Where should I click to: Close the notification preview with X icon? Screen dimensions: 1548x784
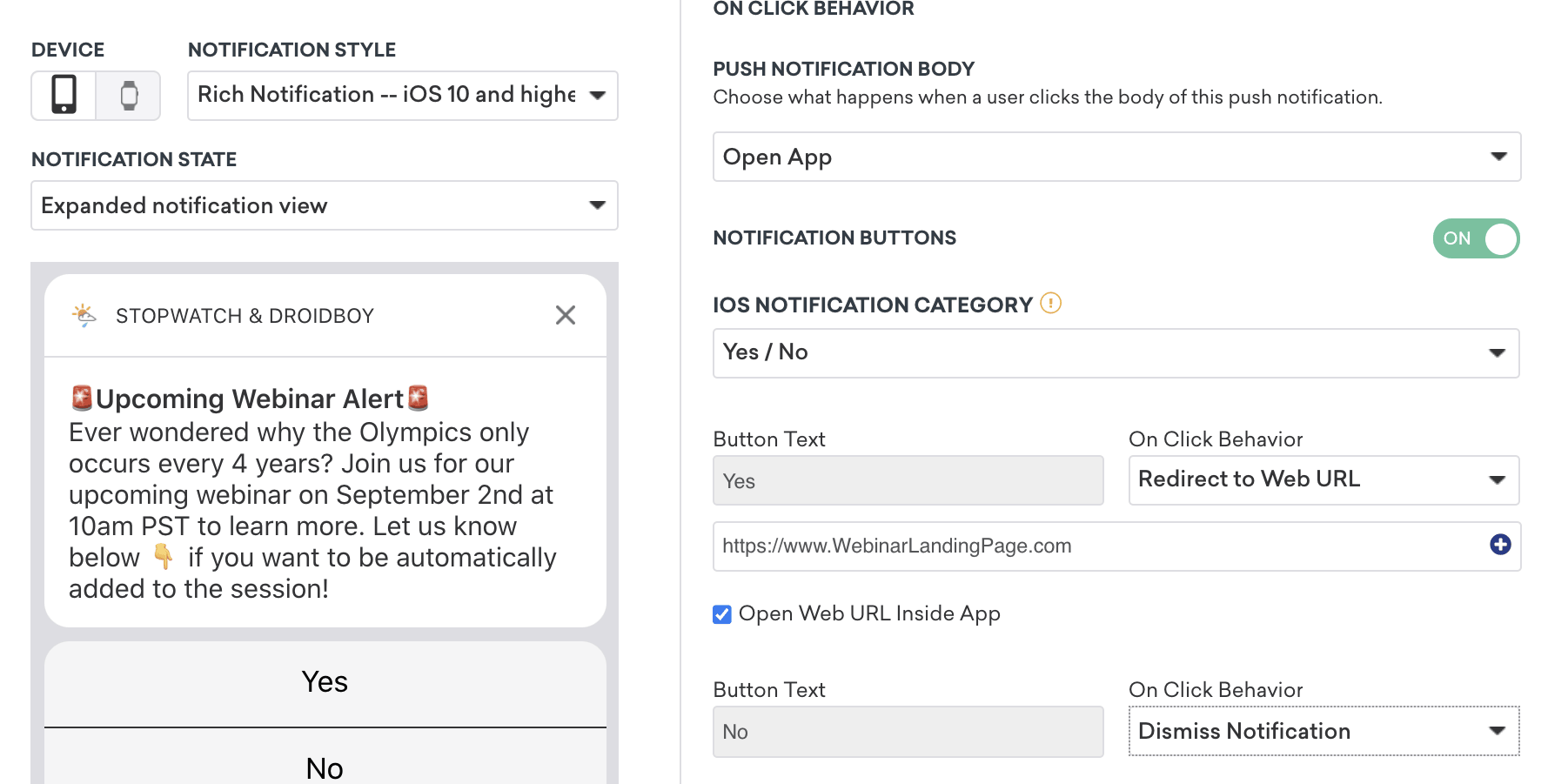pos(566,315)
